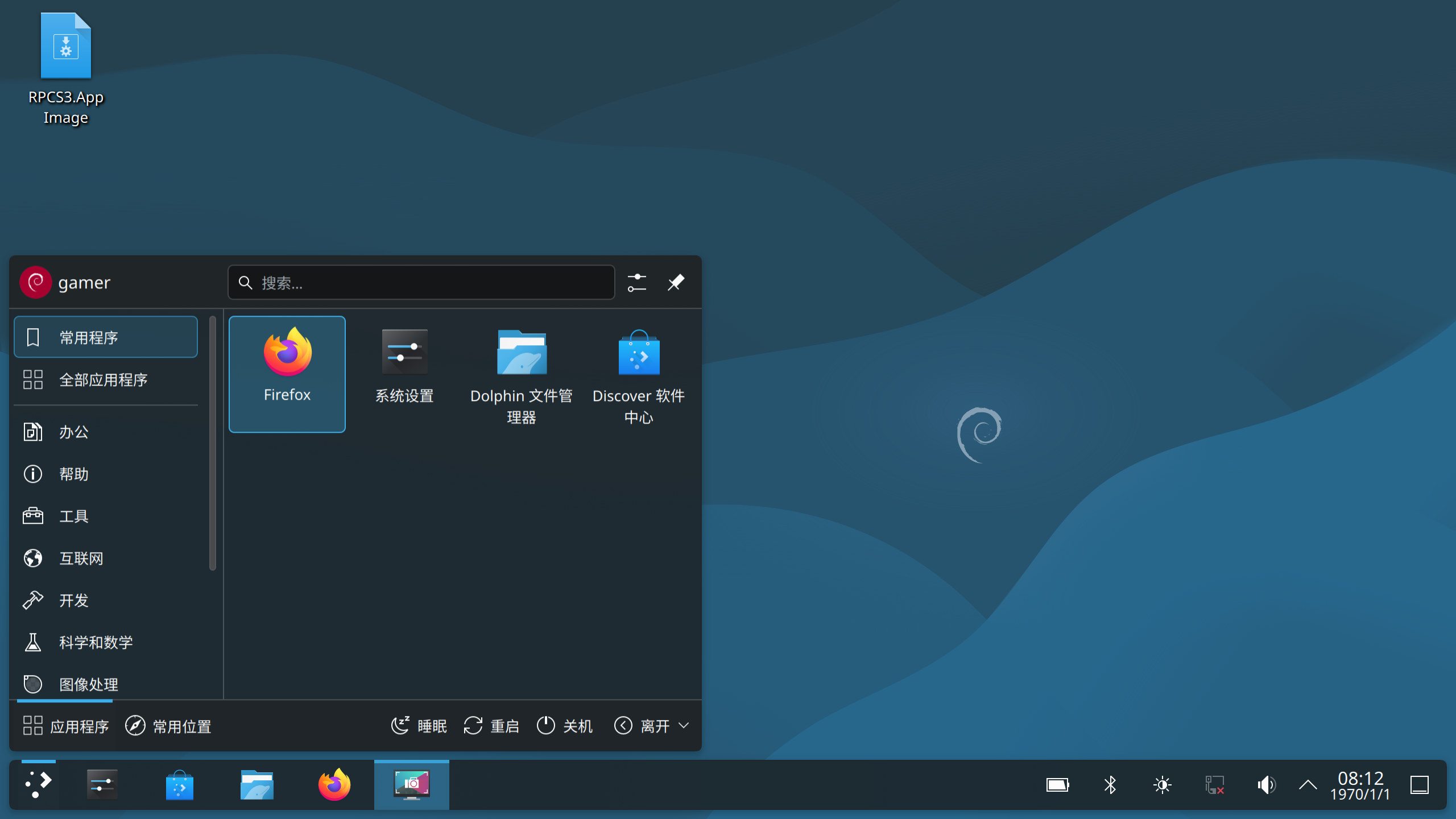Expand hidden system tray icons
This screenshot has height=819, width=1456.
(1307, 785)
